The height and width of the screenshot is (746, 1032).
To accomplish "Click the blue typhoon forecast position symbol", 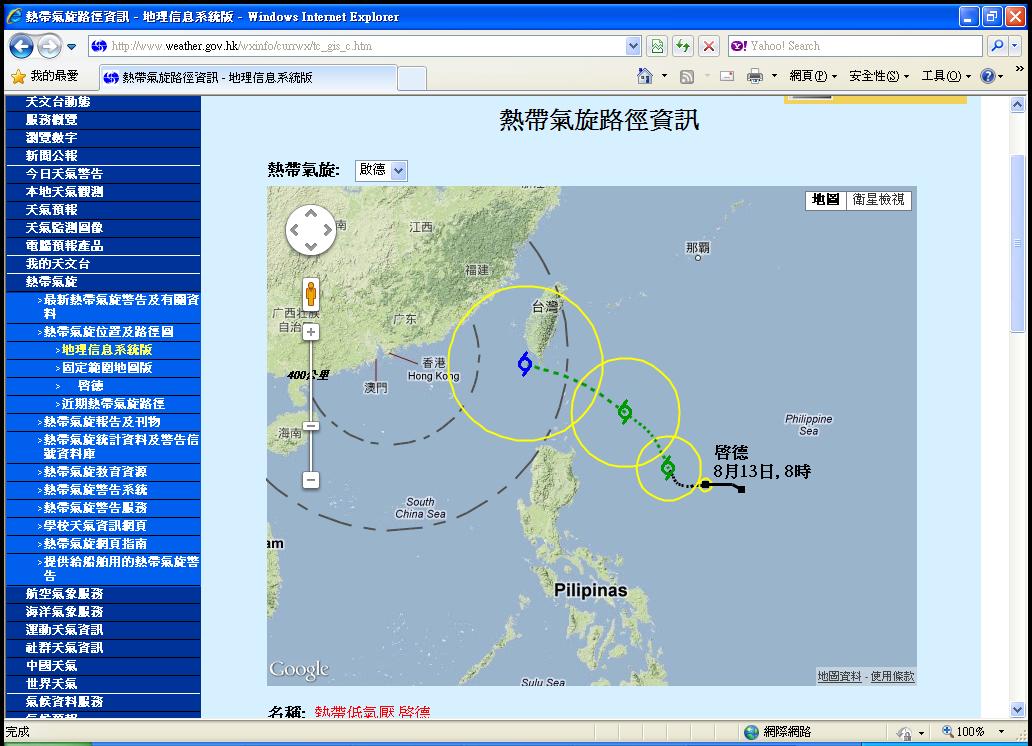I will pos(524,364).
